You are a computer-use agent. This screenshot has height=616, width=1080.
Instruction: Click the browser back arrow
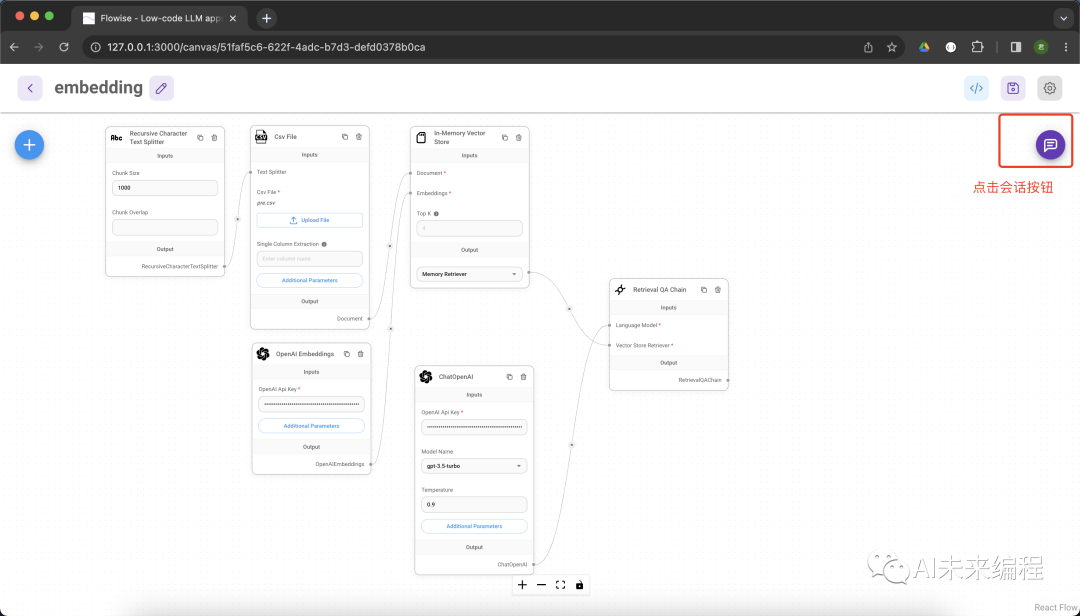pyautogui.click(x=14, y=47)
